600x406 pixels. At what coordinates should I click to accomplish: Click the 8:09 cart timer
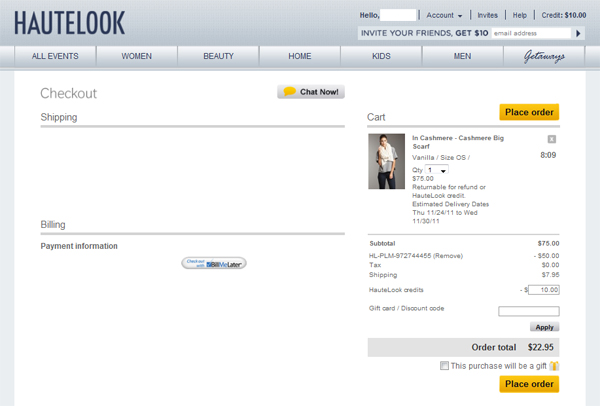(x=548, y=155)
